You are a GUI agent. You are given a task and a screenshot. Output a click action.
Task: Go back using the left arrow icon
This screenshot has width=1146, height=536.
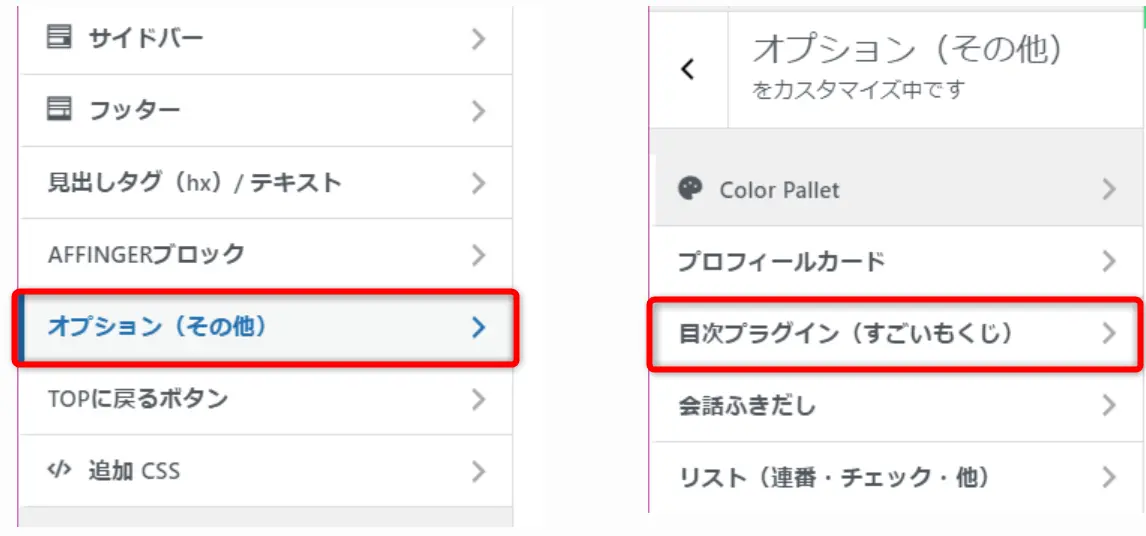tap(687, 69)
